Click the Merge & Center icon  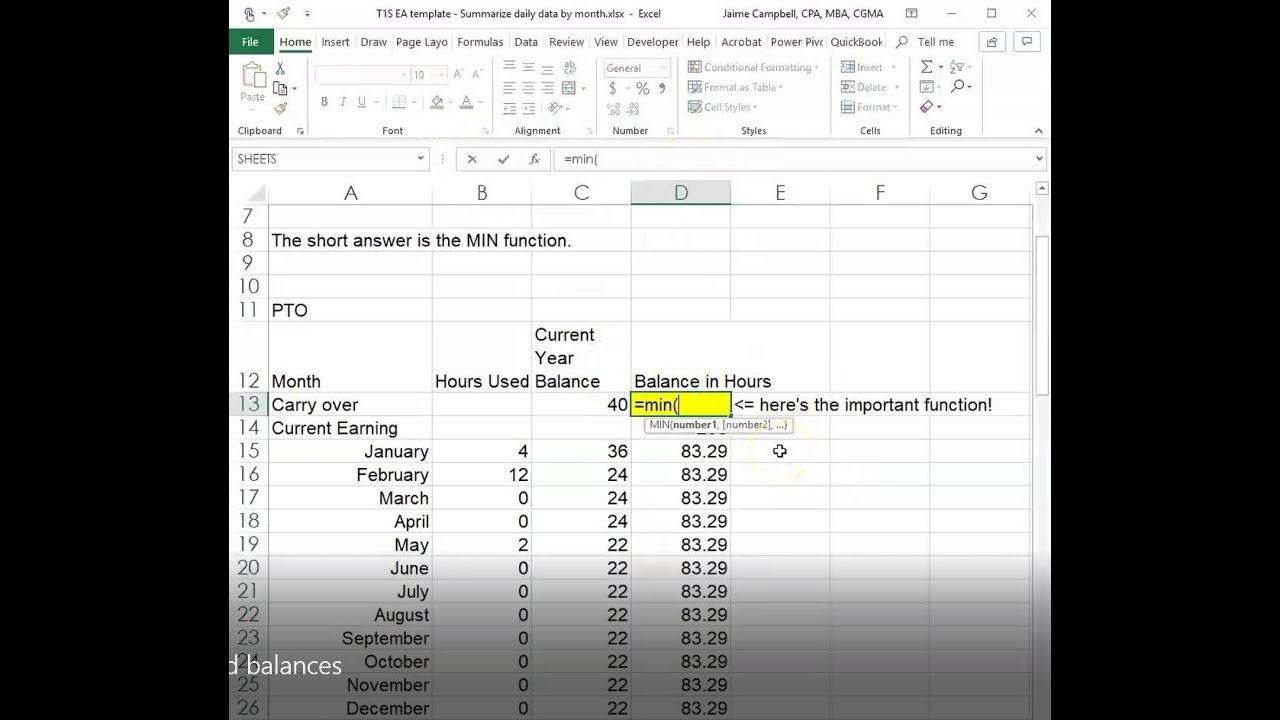[x=569, y=87]
